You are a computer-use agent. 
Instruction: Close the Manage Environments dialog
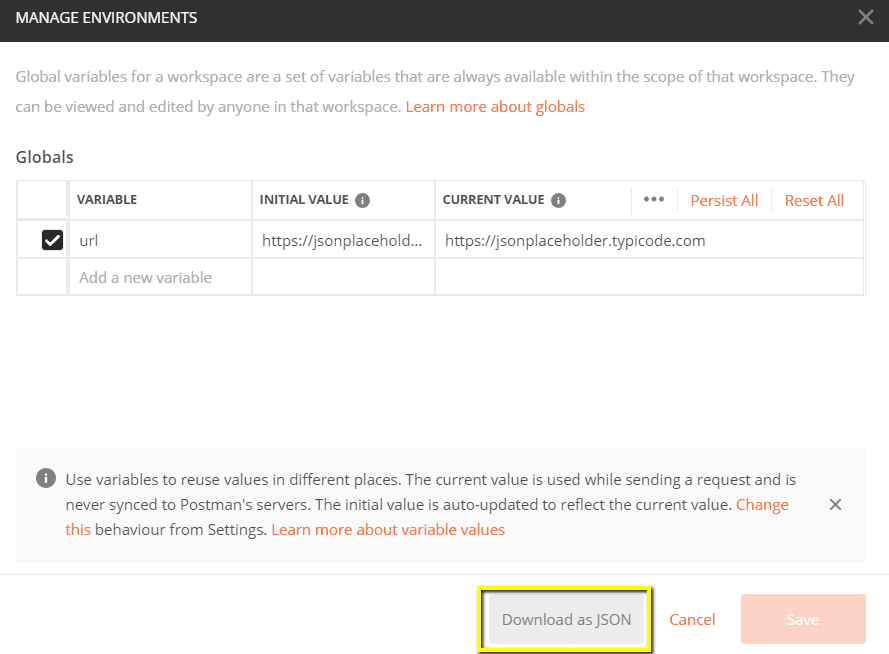[x=865, y=17]
